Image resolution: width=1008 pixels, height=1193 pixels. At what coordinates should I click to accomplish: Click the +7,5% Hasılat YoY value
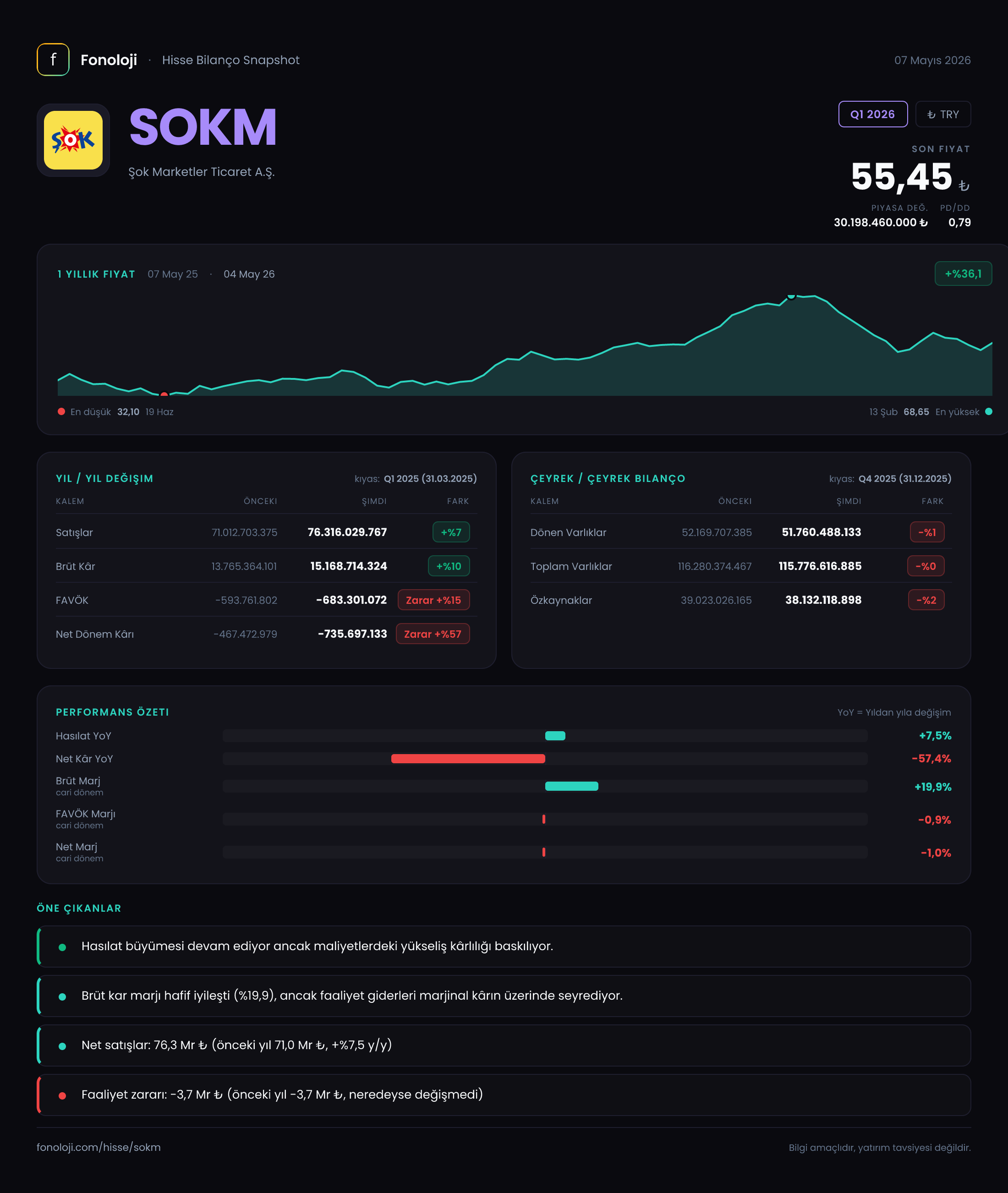click(x=935, y=735)
